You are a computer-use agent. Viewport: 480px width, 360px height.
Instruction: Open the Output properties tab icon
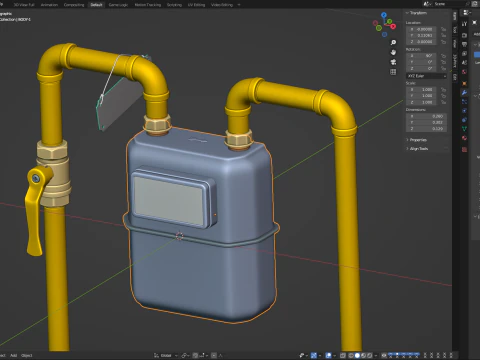[x=464, y=44]
